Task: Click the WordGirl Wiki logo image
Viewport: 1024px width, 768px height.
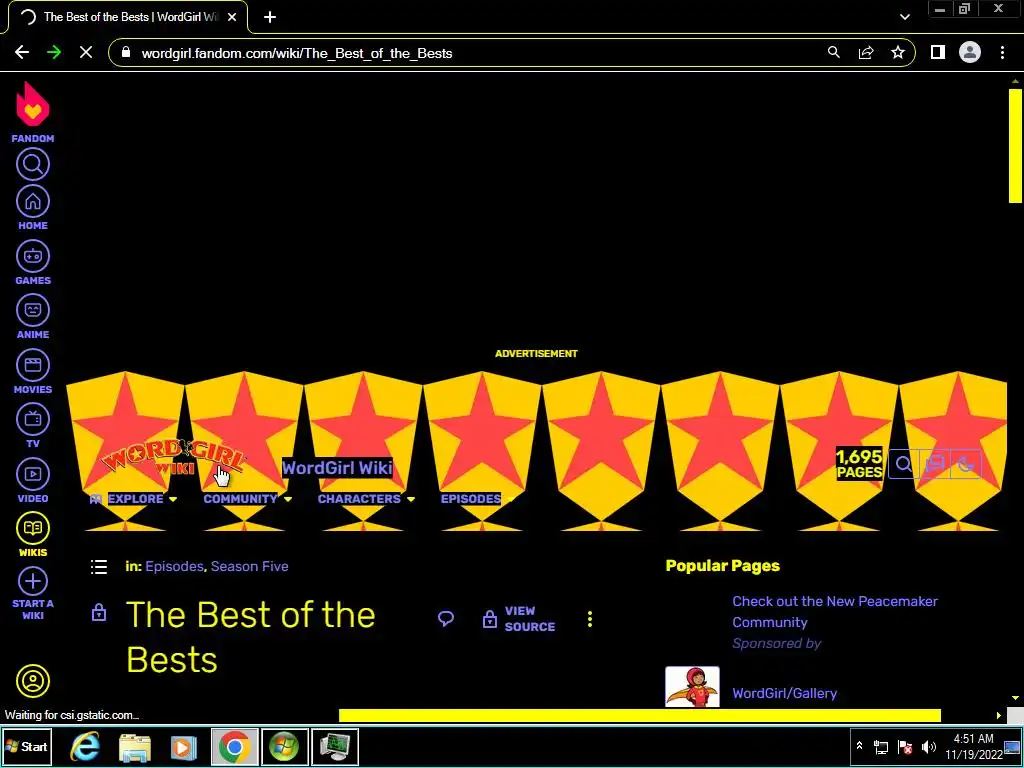Action: (x=172, y=457)
